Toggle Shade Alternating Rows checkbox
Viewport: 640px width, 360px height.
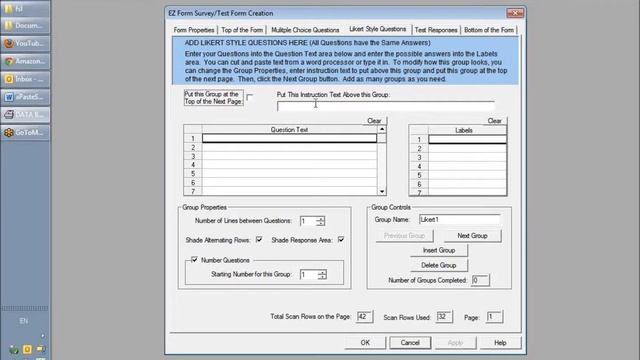click(259, 240)
